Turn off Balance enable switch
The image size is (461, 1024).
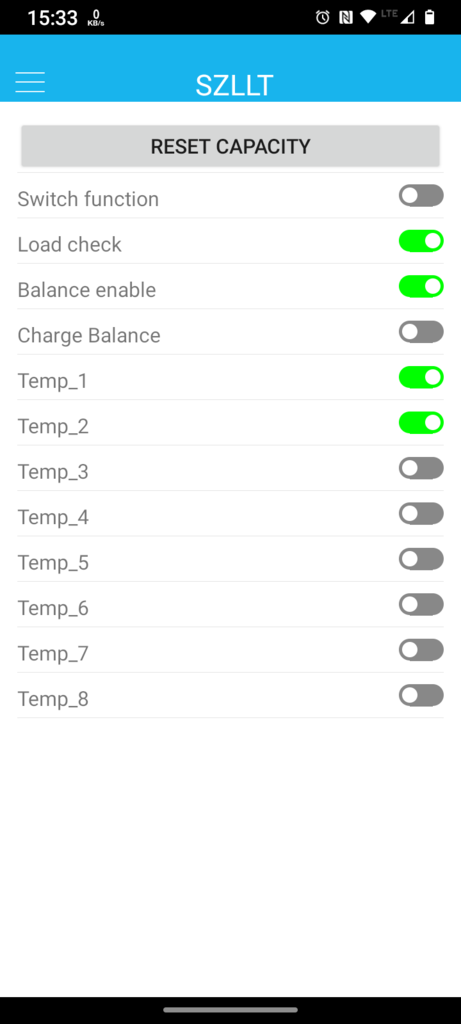tap(421, 286)
